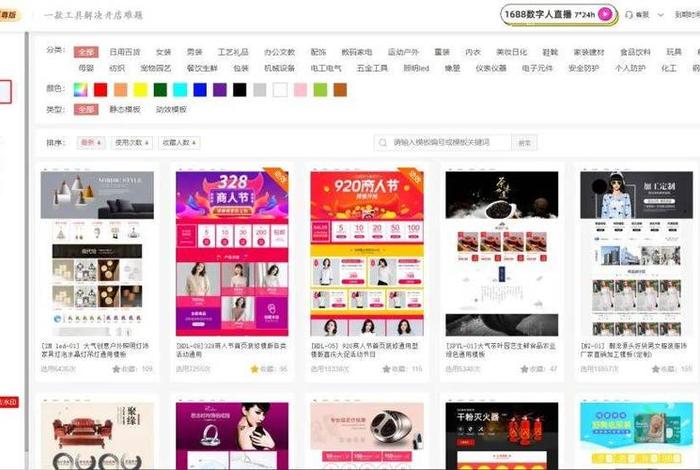
Task: Favorite the tea leaf template star
Action: [525, 369]
